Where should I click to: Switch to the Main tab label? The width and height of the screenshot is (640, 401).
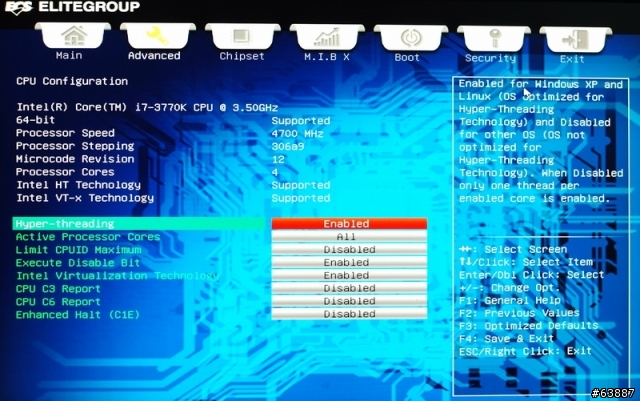pos(69,55)
